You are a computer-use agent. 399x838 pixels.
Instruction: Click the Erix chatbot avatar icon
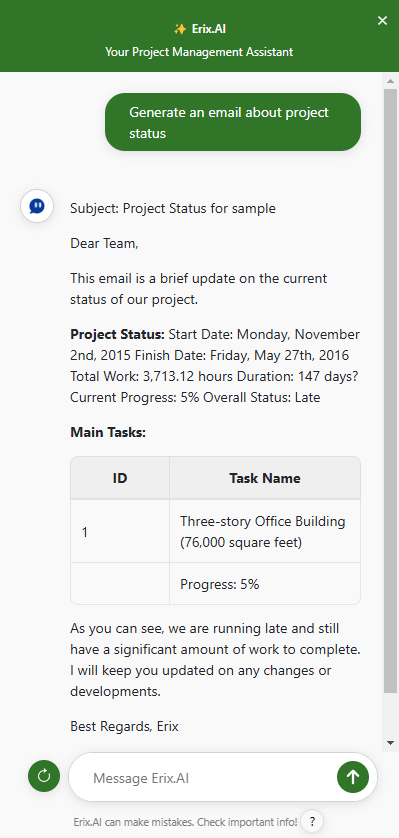(x=37, y=206)
